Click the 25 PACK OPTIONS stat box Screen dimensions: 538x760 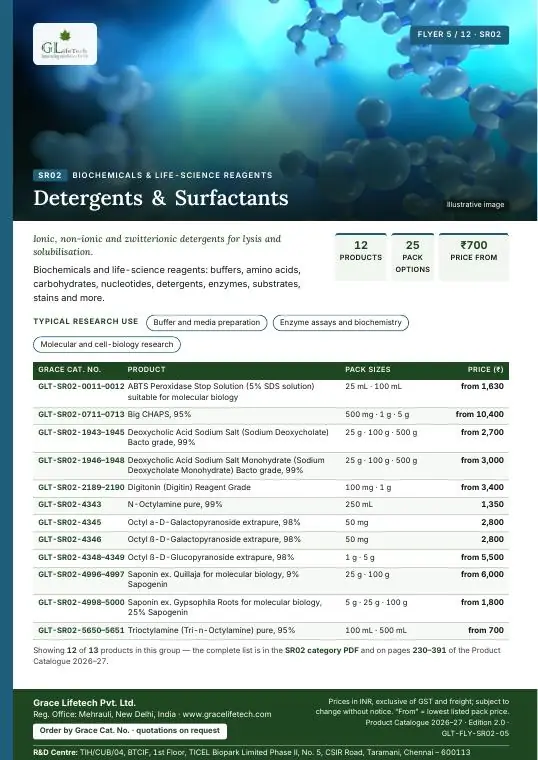[412, 257]
